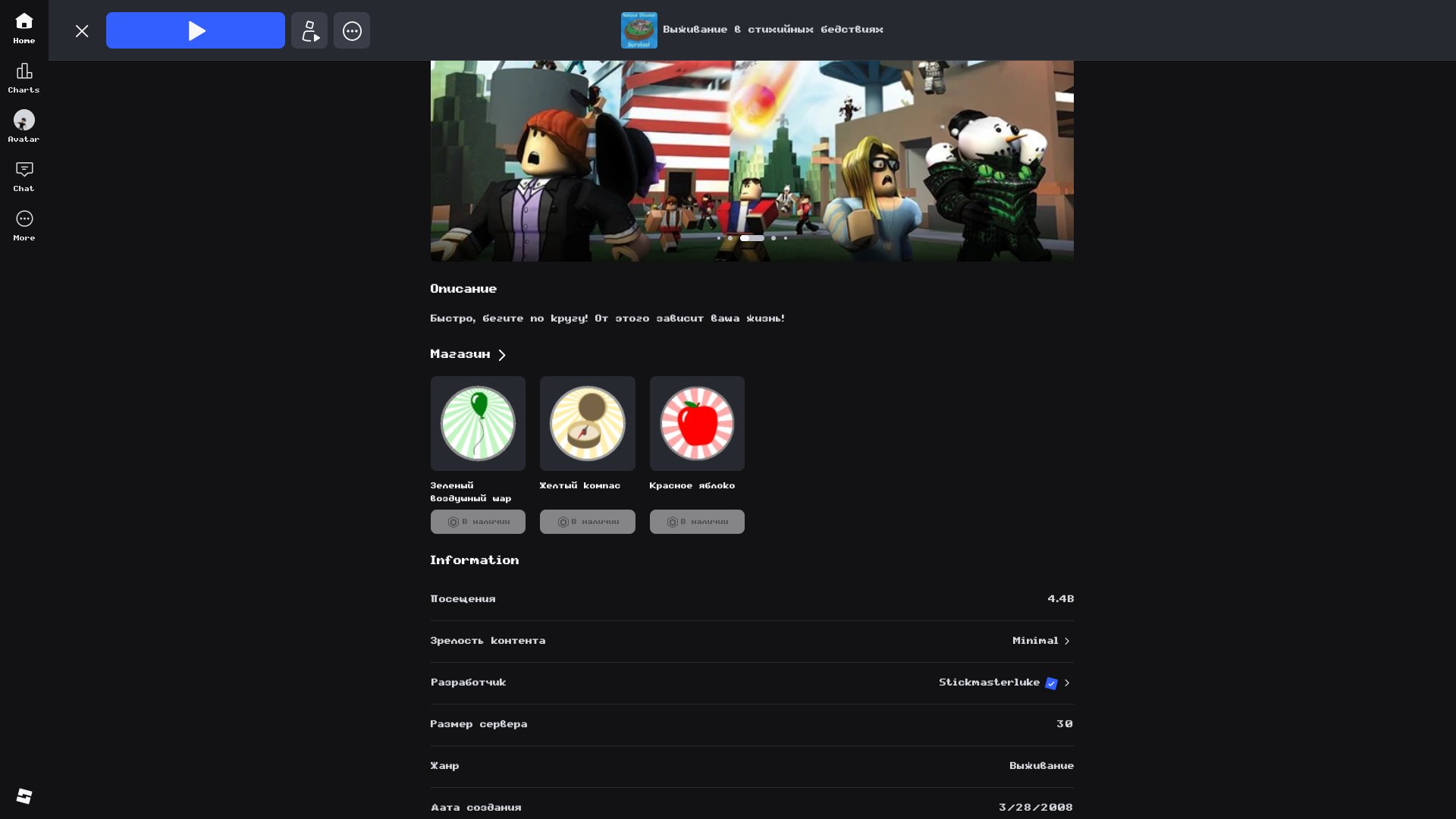Viewport: 1456px width, 819px height.
Task: Start the game with the blue Play button
Action: click(x=196, y=30)
